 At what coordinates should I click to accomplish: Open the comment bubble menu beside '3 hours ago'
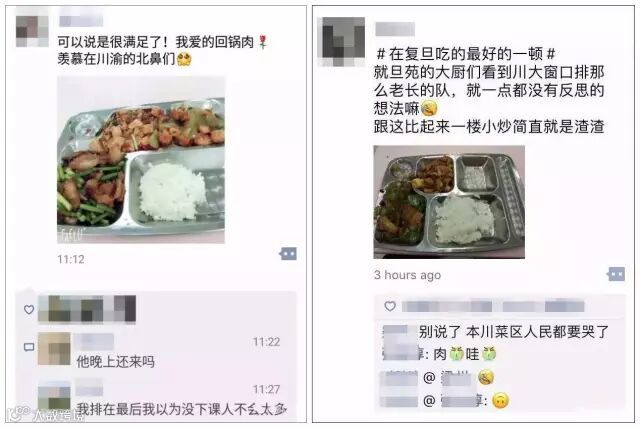click(616, 274)
